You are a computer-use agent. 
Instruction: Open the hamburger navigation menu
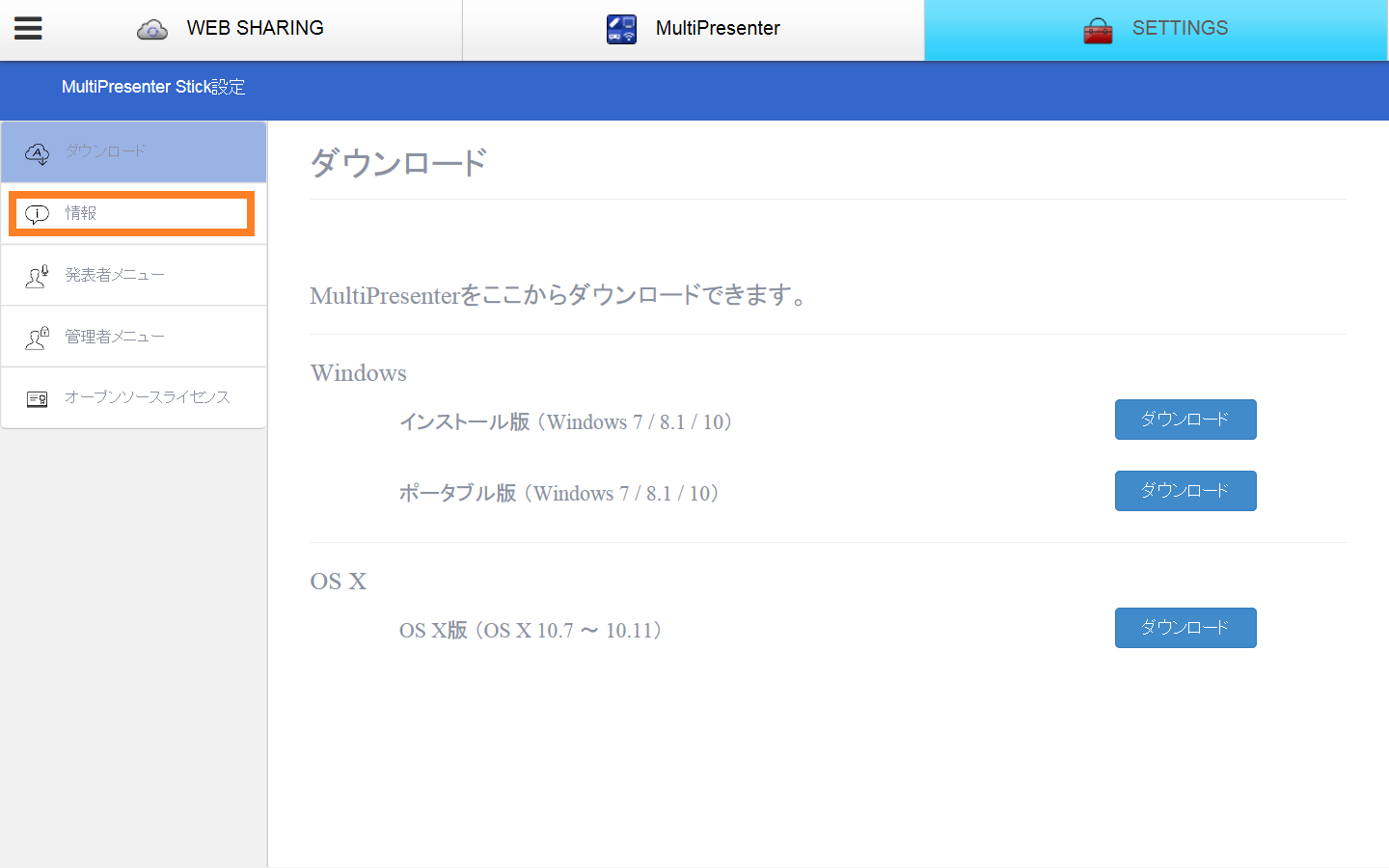27,28
